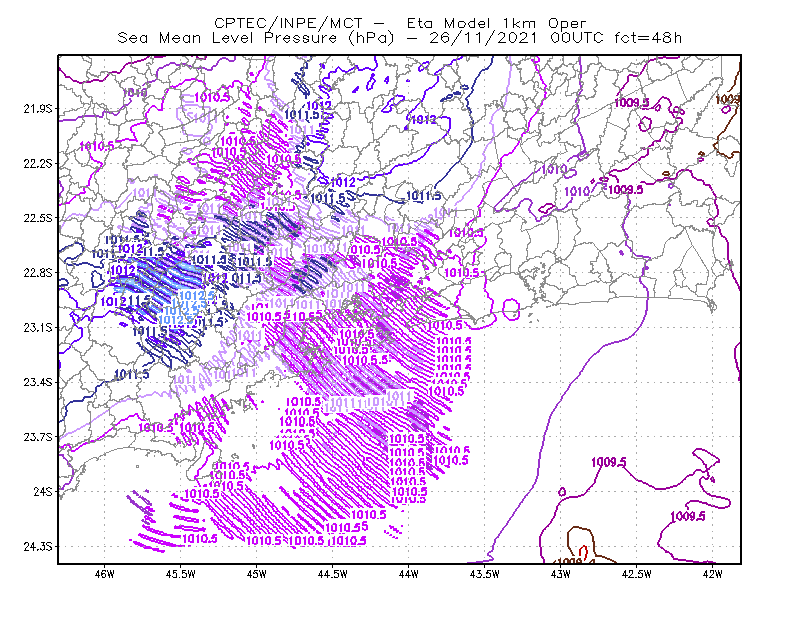Click the 24S latitude axis label

(43, 491)
